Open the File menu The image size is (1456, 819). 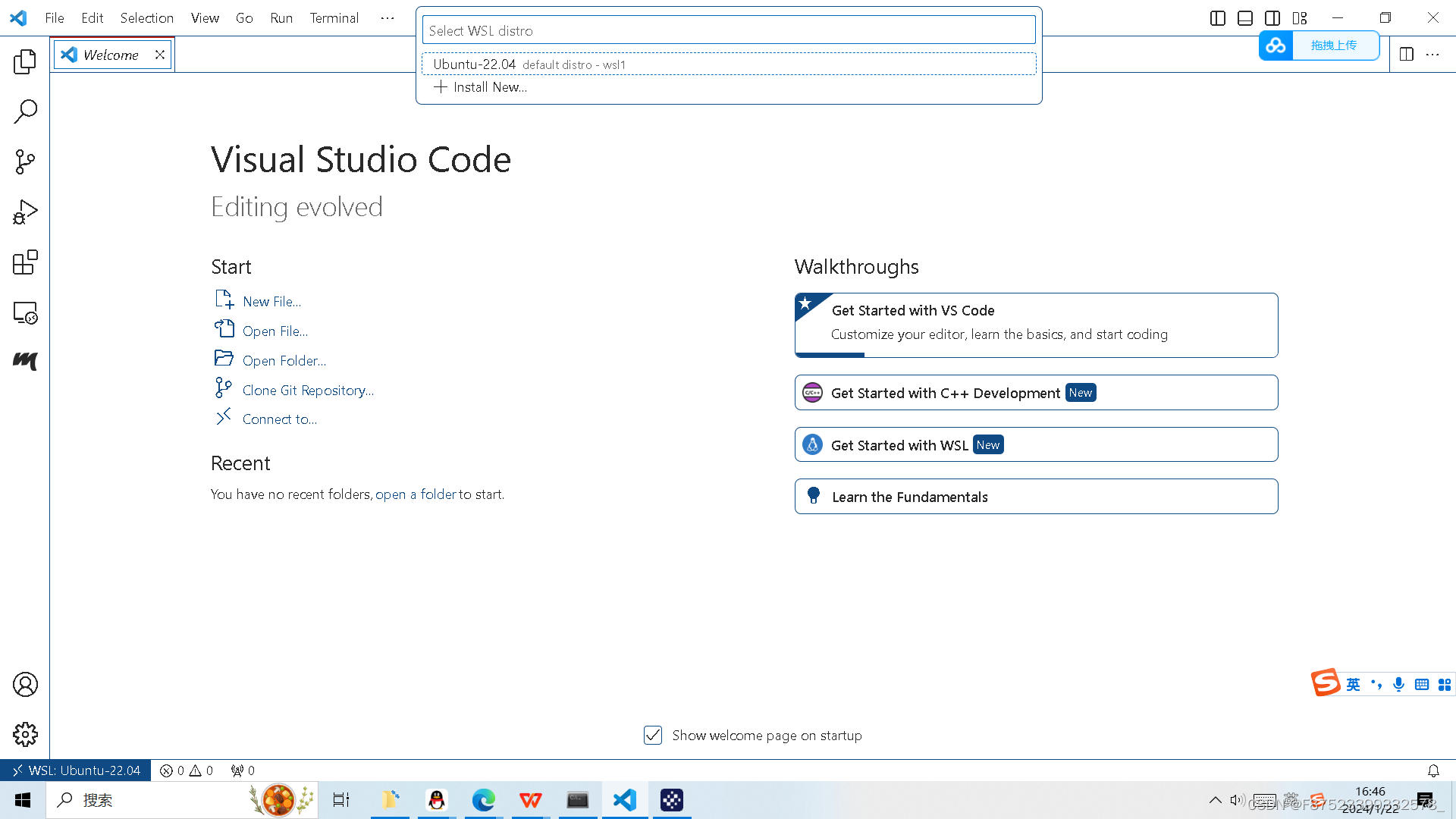(x=55, y=18)
